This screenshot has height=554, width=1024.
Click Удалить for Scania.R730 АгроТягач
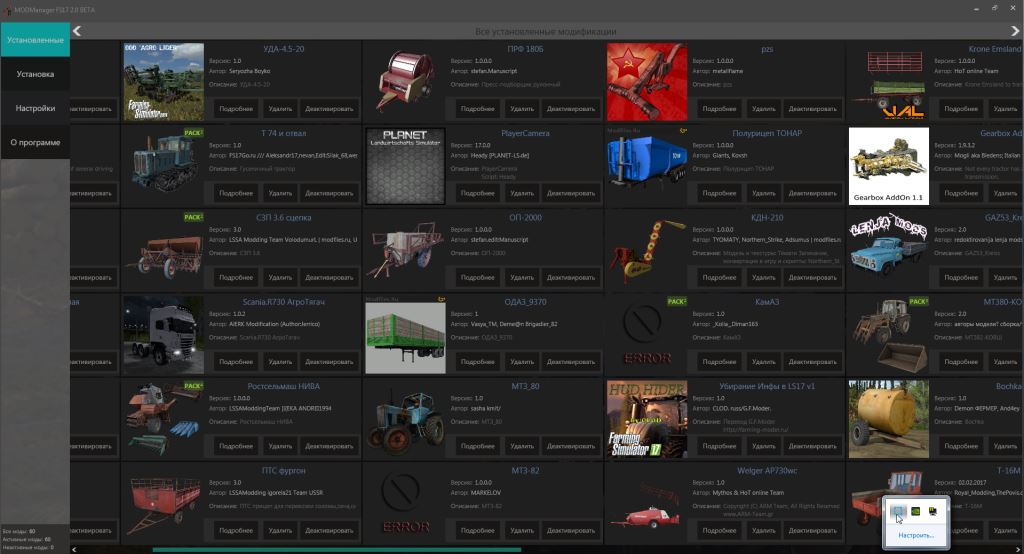(280, 361)
